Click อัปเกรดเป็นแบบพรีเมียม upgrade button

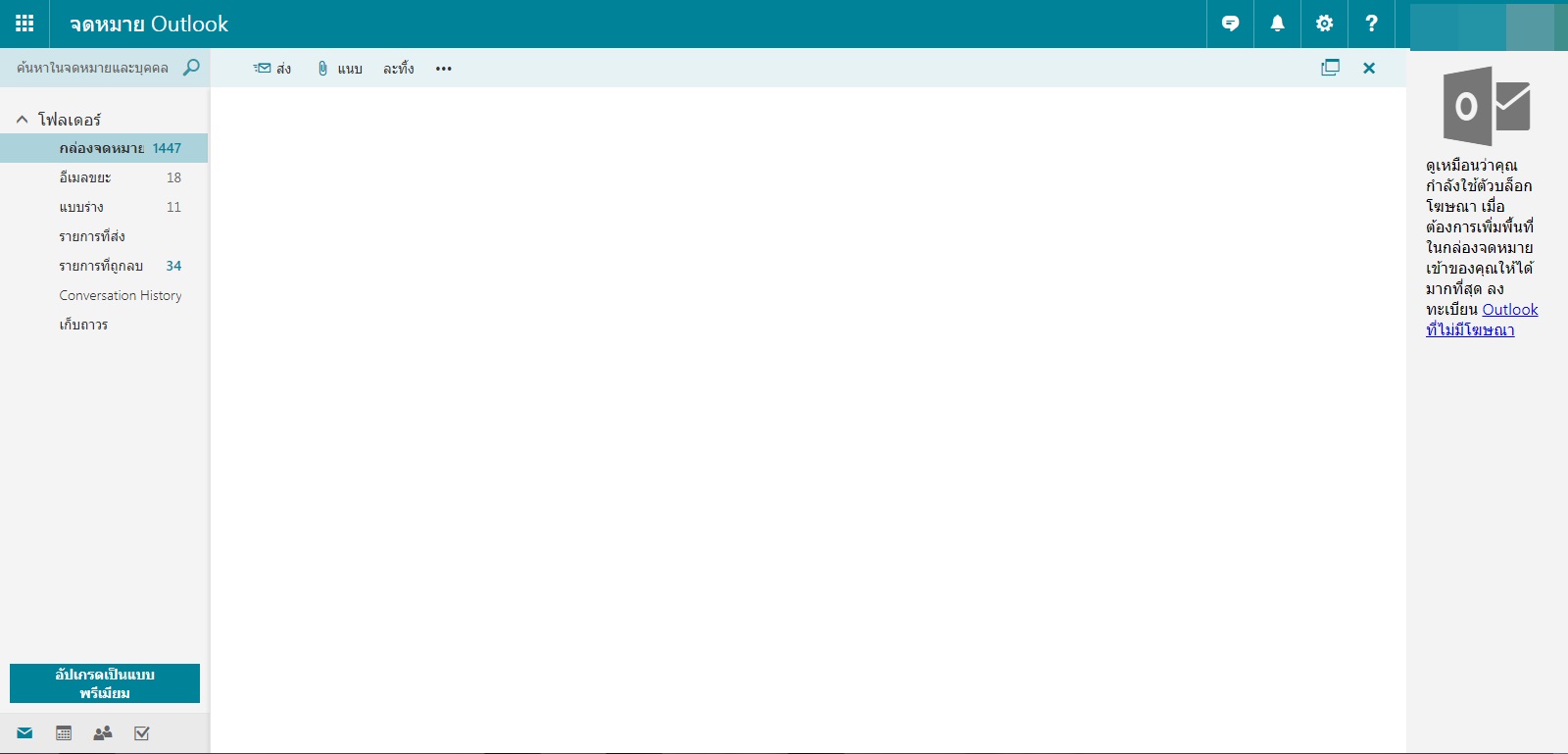point(105,683)
